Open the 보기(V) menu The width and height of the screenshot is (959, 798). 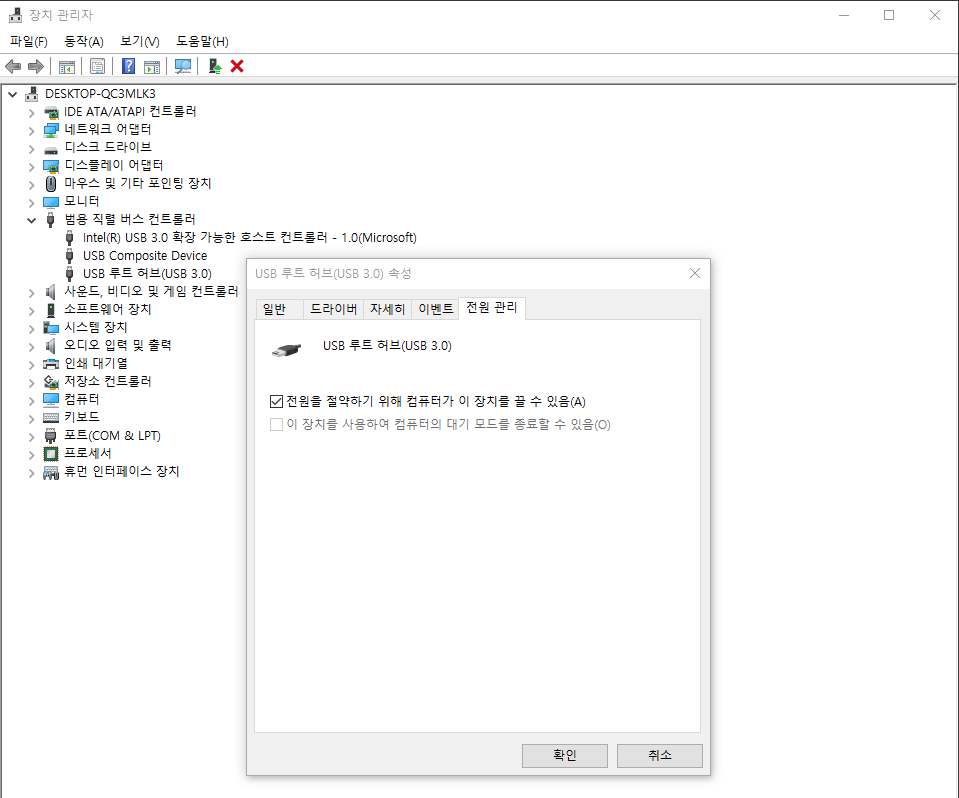click(140, 42)
